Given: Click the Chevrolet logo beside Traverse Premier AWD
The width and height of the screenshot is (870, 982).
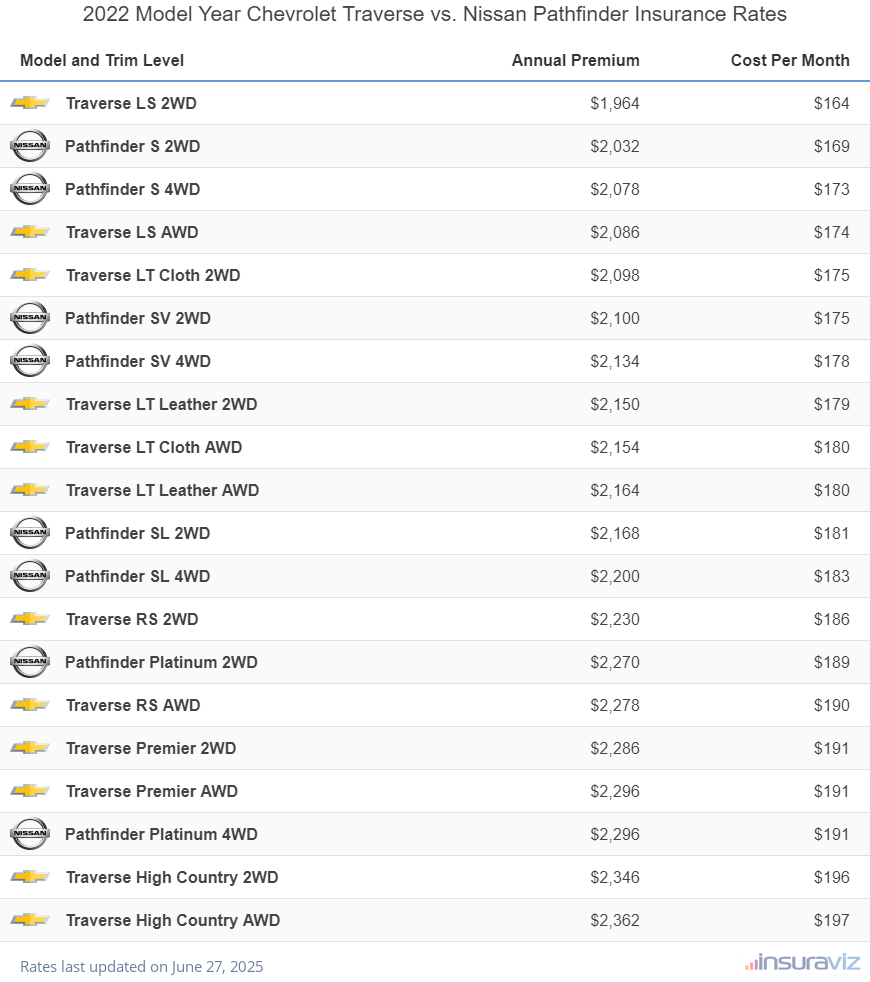Looking at the screenshot, I should (x=30, y=791).
